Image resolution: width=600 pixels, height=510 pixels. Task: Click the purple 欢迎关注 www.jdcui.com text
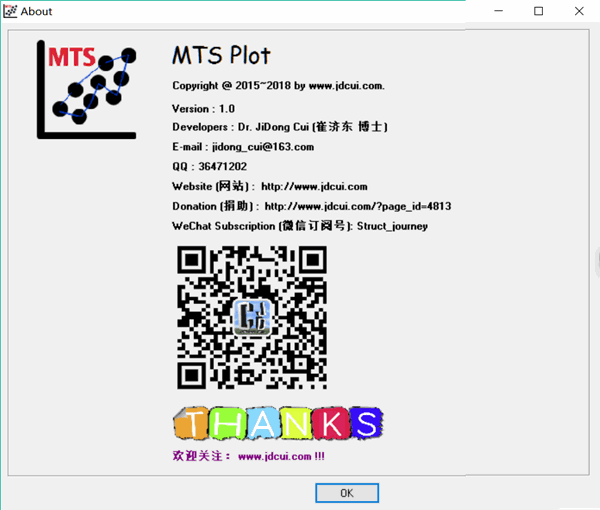pyautogui.click(x=248, y=456)
